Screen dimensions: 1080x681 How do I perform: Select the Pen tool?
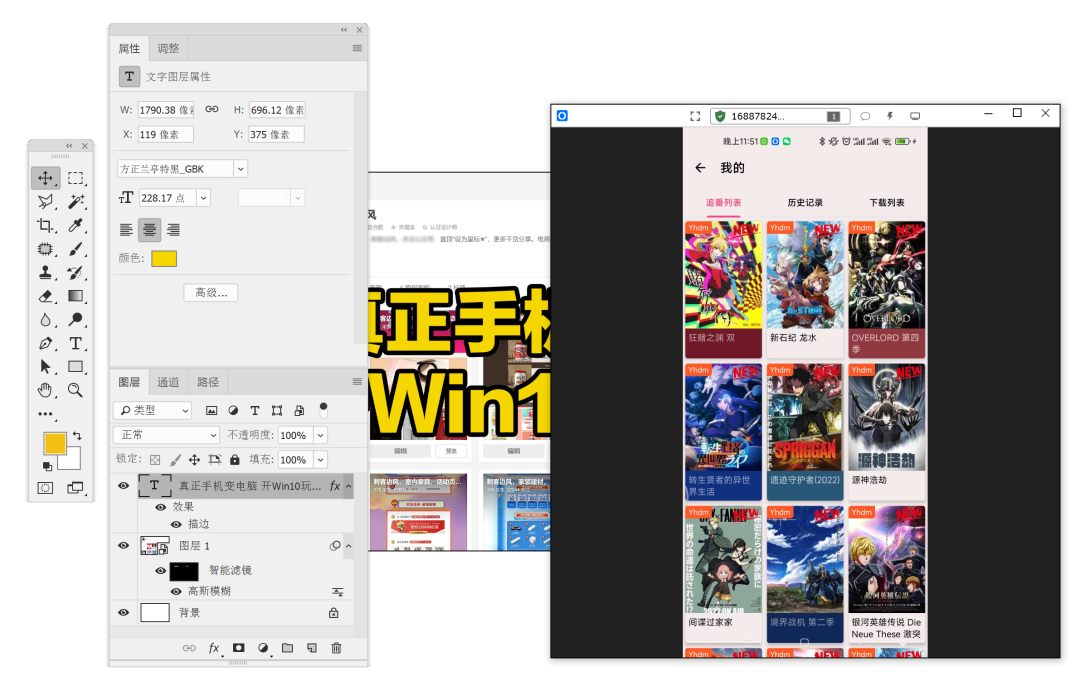[45, 343]
